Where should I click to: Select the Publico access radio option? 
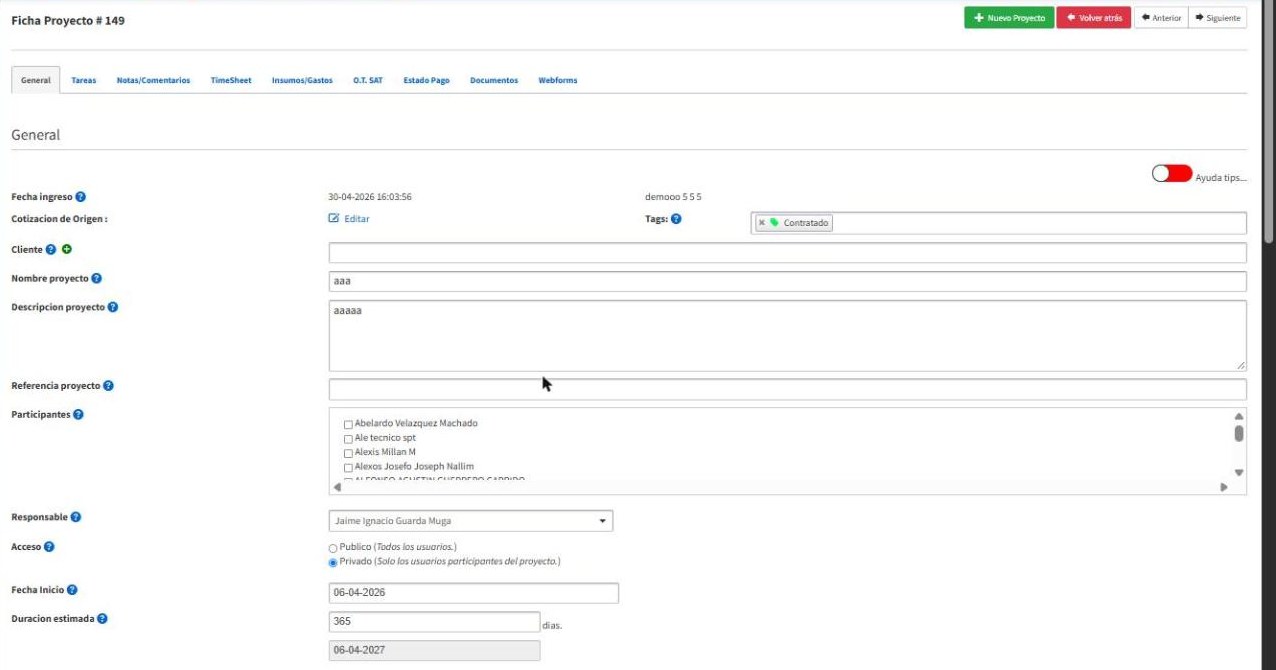tap(333, 548)
